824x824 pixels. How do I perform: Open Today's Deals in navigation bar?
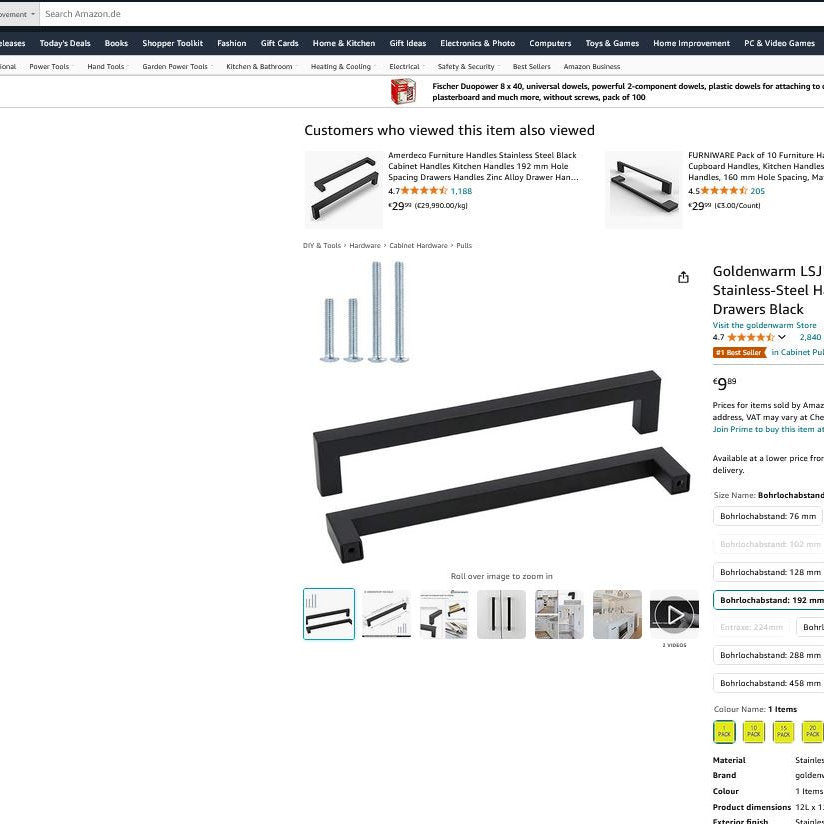[x=65, y=43]
